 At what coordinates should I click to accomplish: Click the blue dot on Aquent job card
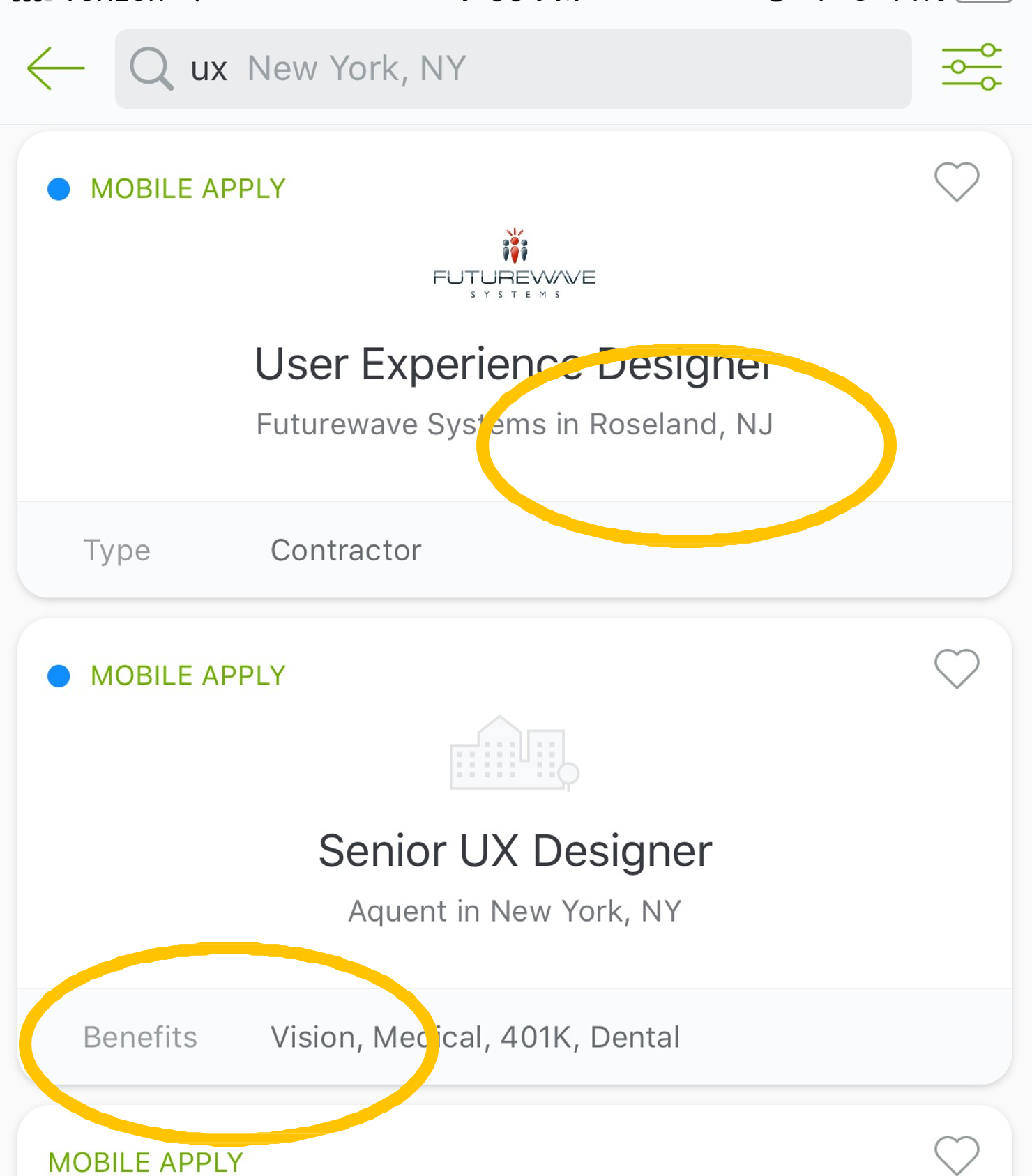(x=59, y=675)
